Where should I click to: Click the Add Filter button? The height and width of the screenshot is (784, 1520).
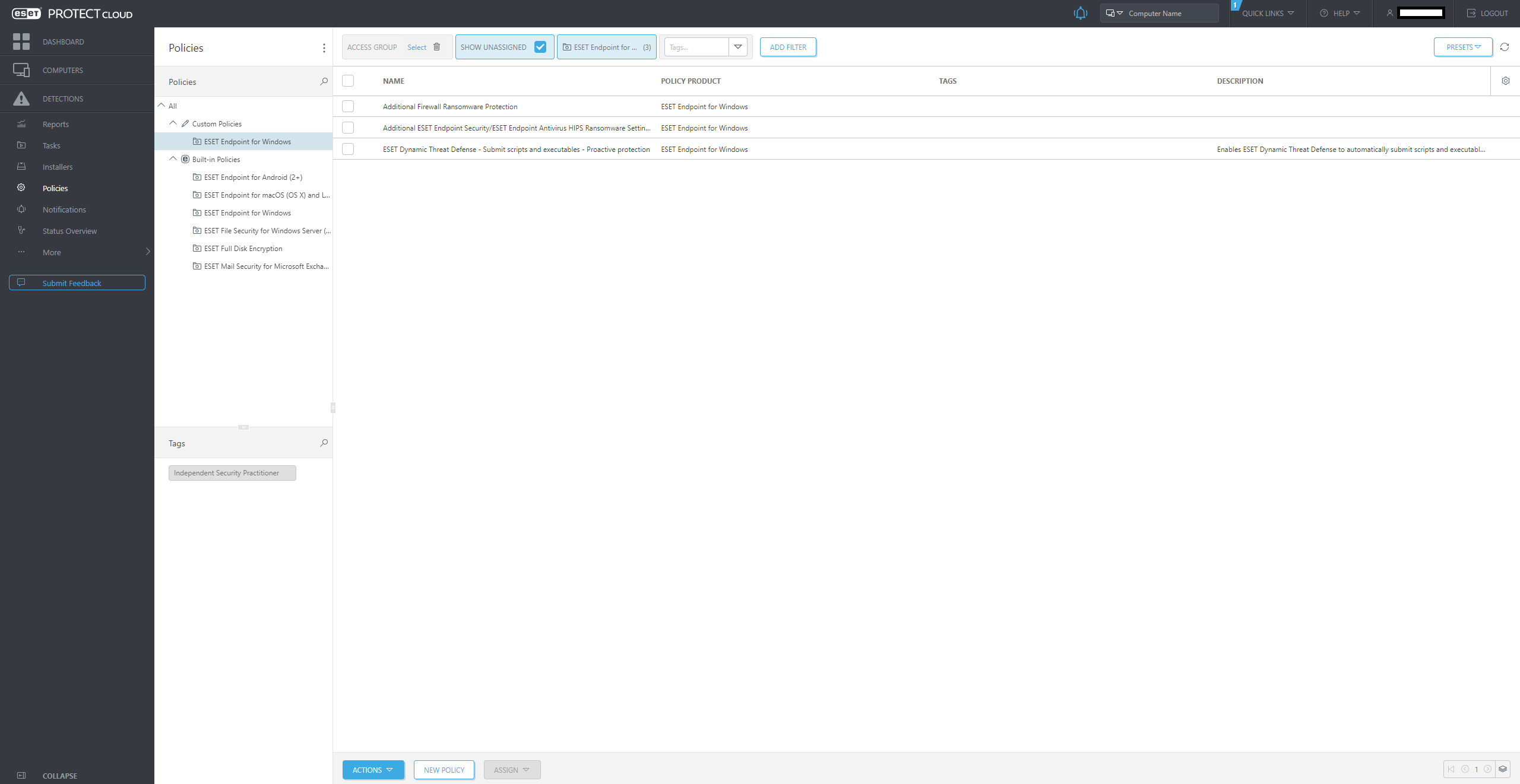point(788,47)
